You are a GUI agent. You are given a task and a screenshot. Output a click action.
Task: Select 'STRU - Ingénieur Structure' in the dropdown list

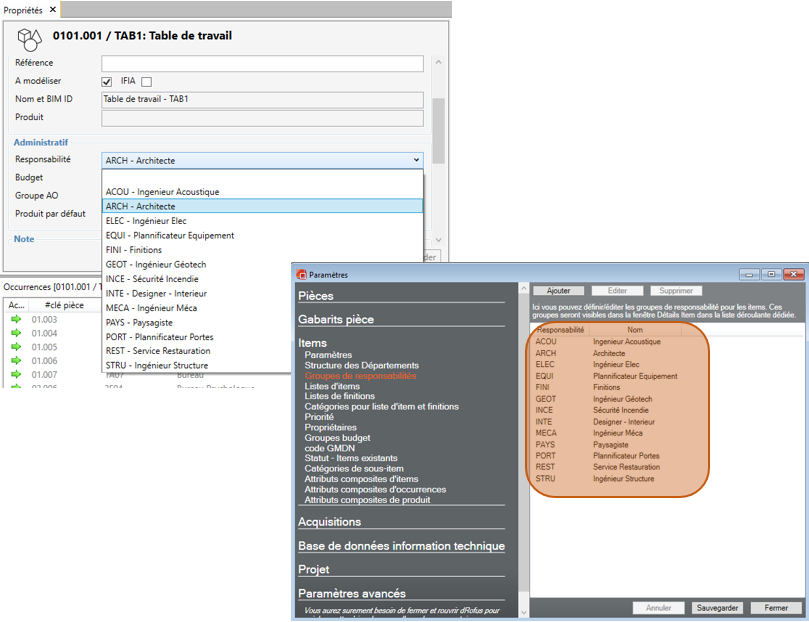157,366
